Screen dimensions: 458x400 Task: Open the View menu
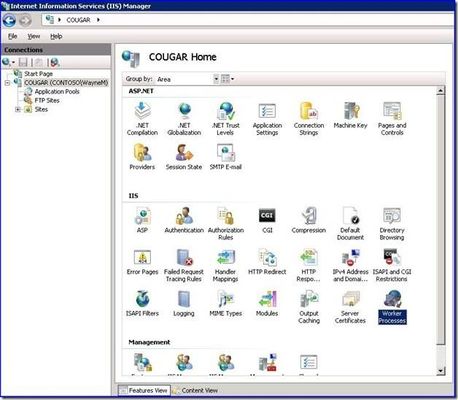pos(34,36)
